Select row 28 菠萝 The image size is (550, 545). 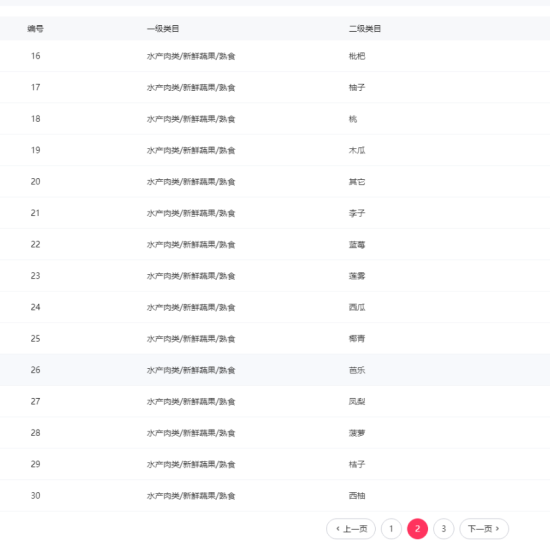[x=275, y=433]
